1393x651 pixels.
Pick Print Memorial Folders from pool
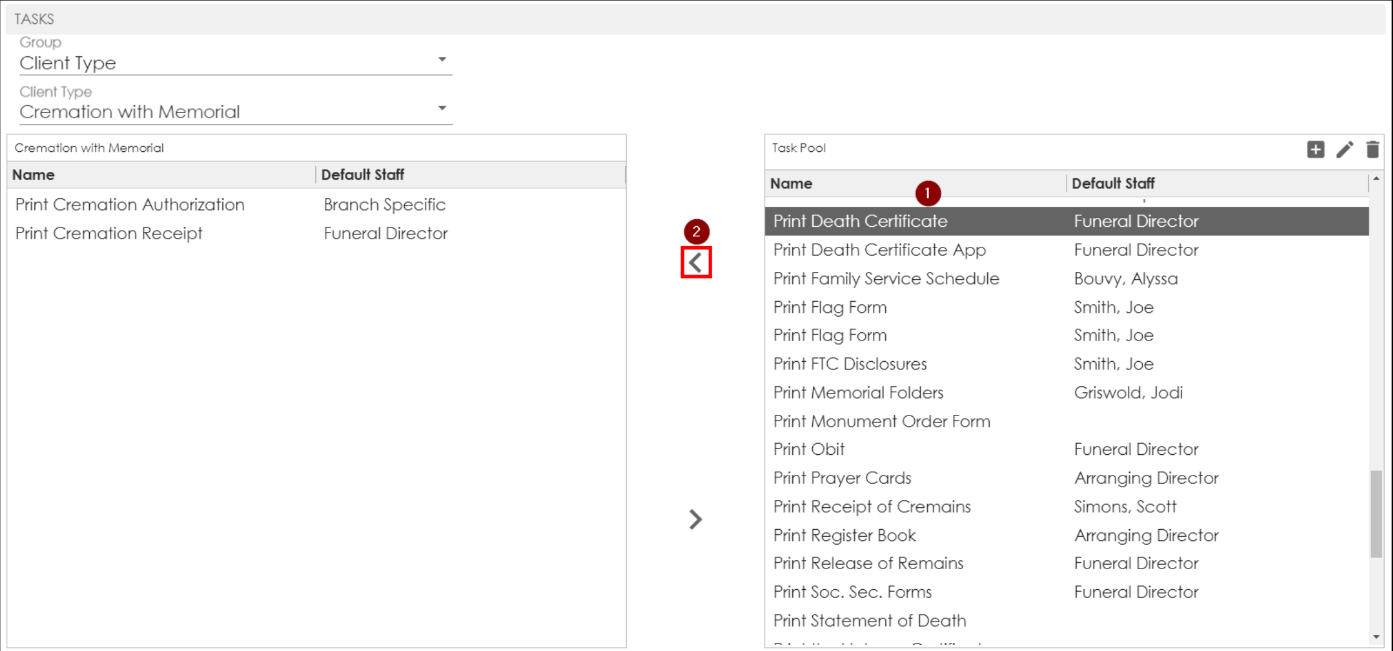pyautogui.click(x=858, y=392)
